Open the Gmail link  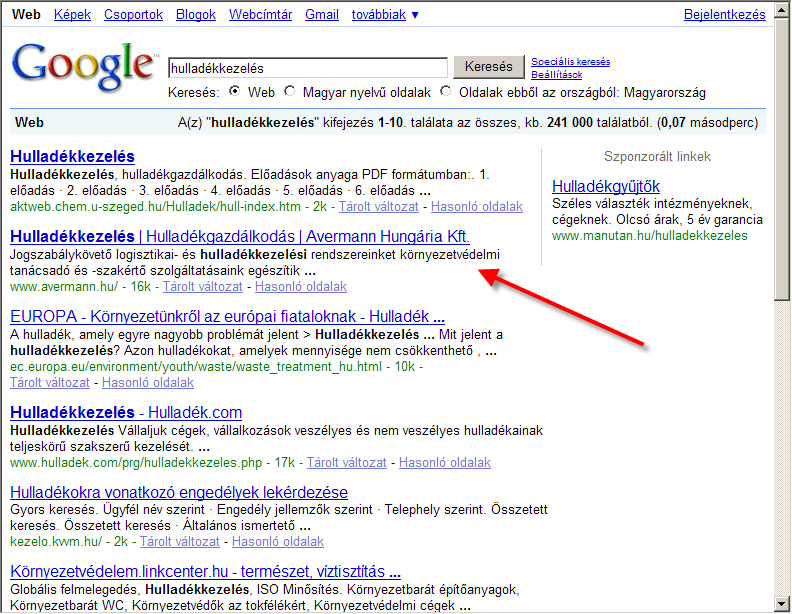coord(322,15)
